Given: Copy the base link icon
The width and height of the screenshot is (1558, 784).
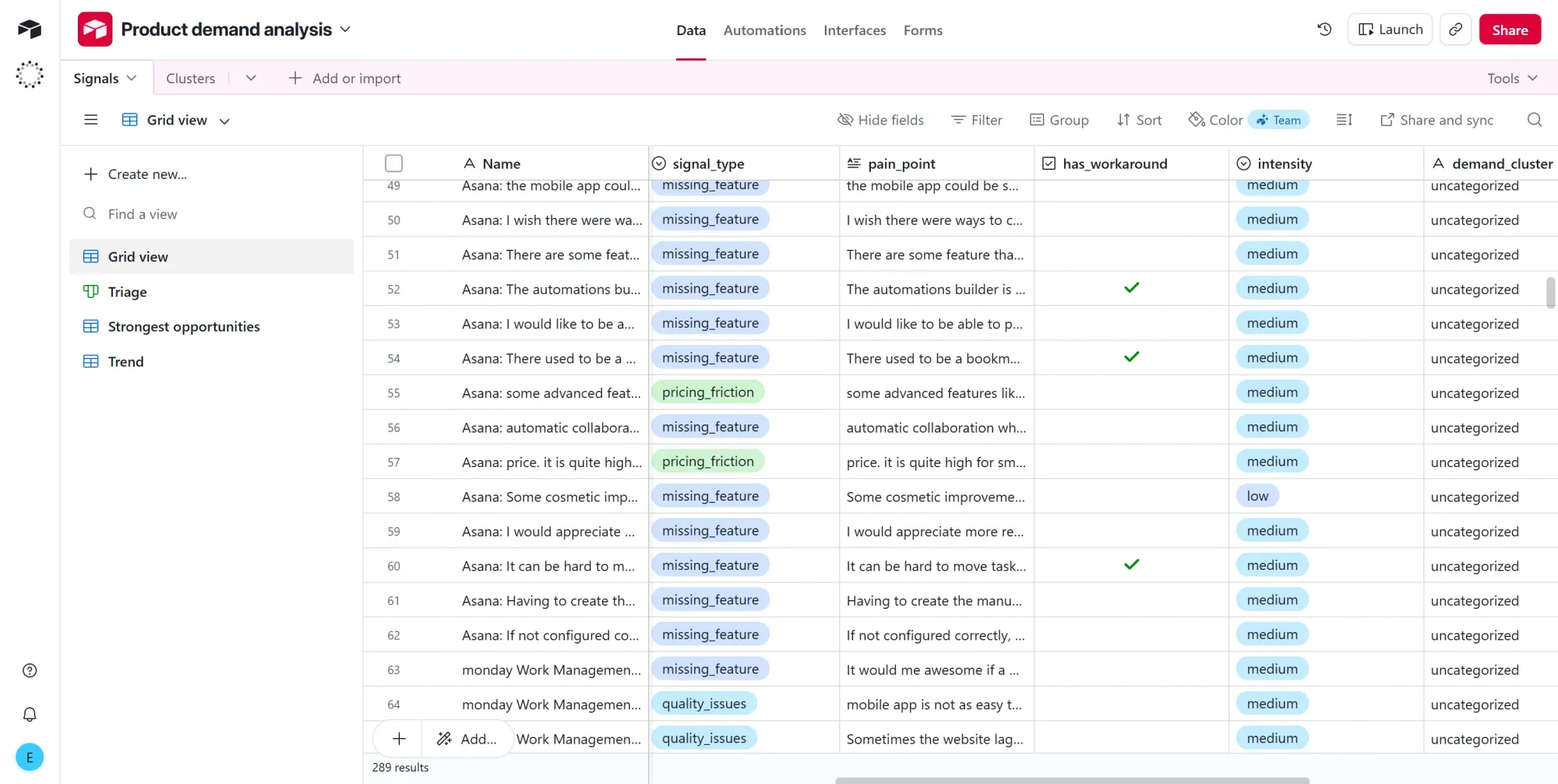Looking at the screenshot, I should coord(1455,30).
